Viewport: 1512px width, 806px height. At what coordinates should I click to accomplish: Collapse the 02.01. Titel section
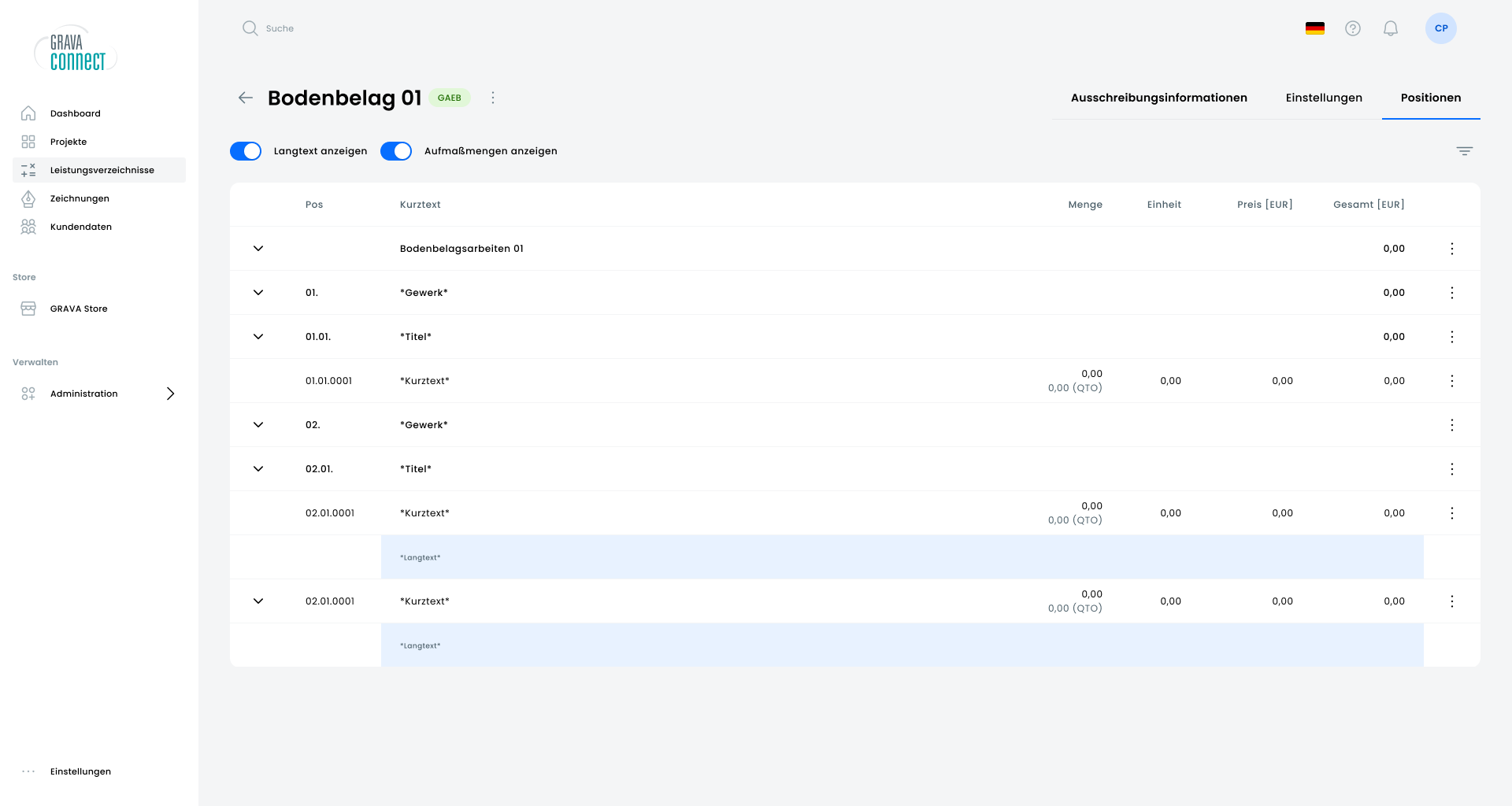[258, 469]
